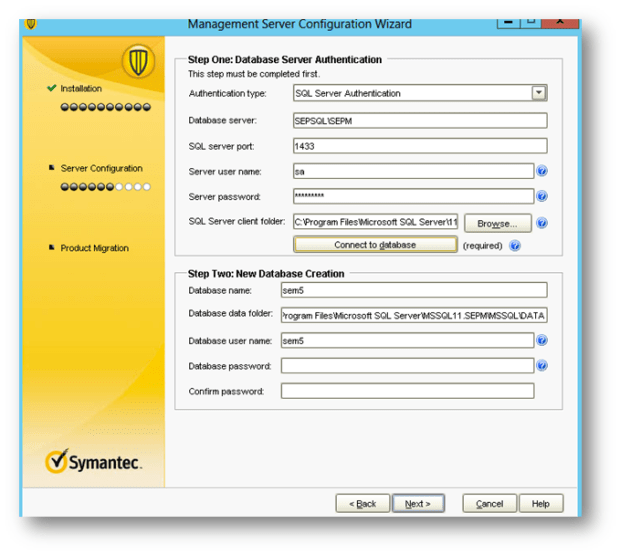Click the Help button

[x=540, y=503]
